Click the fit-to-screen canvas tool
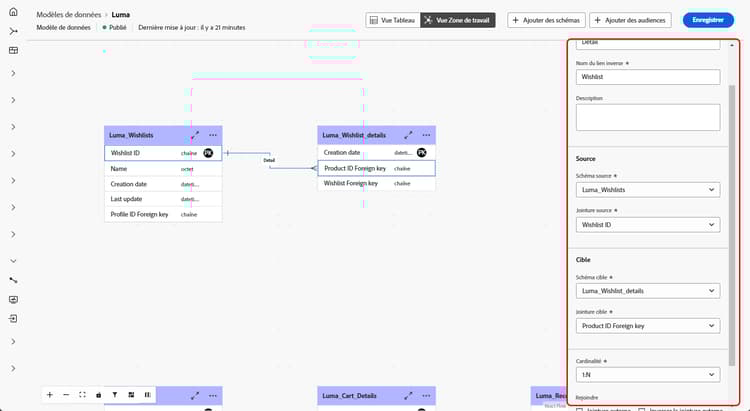750x411 pixels. click(82, 395)
